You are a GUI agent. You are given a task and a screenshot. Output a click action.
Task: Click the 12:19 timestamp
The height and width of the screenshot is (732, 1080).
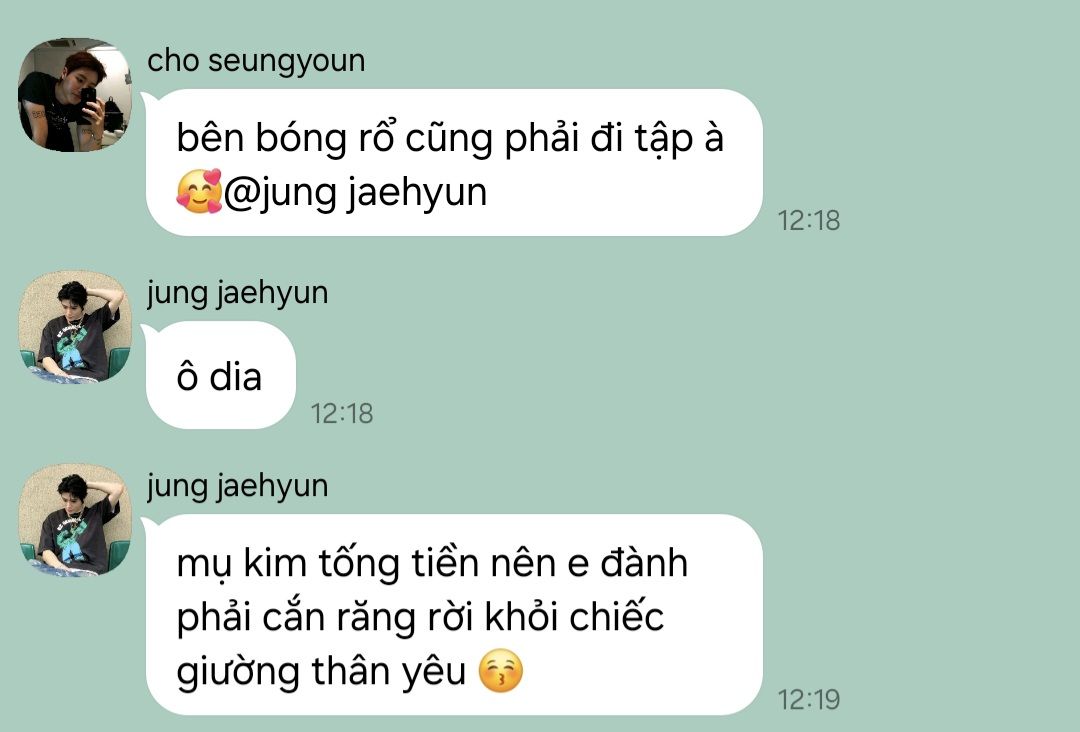pos(809,700)
